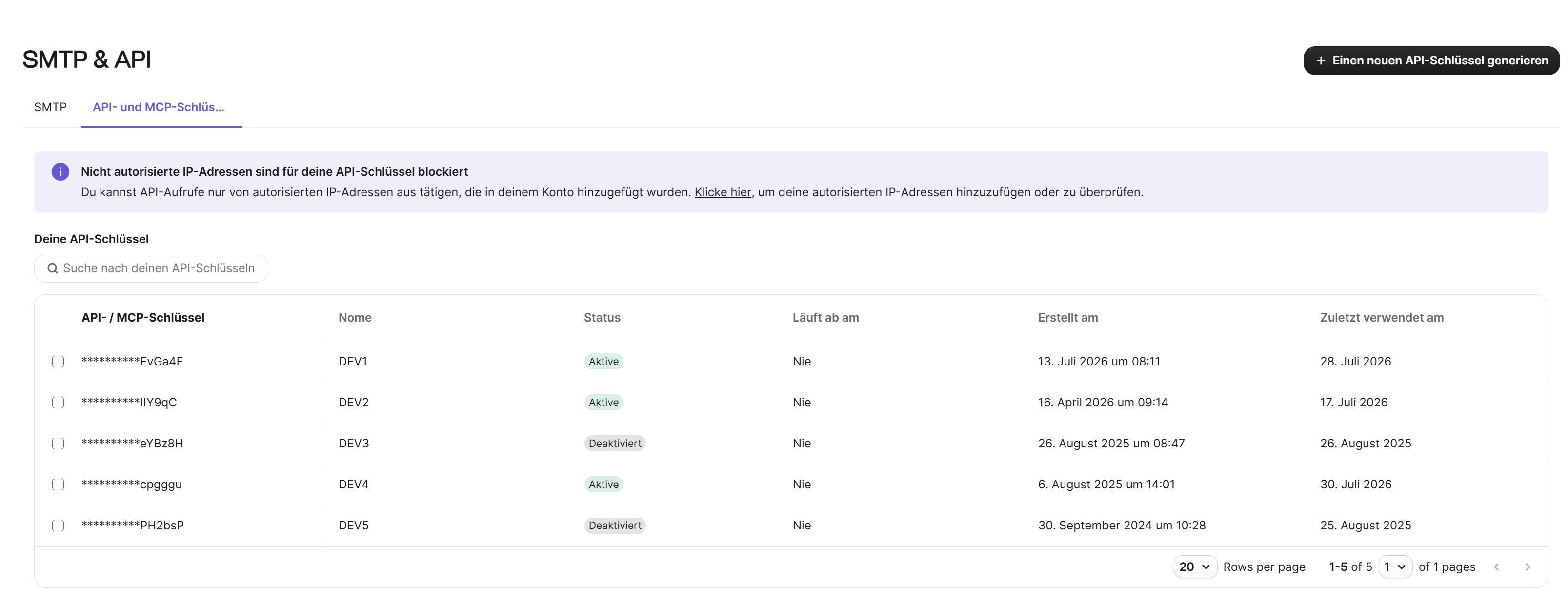
Task: Click date 13. Juli 2026 um 08:11
Action: click(x=1099, y=362)
